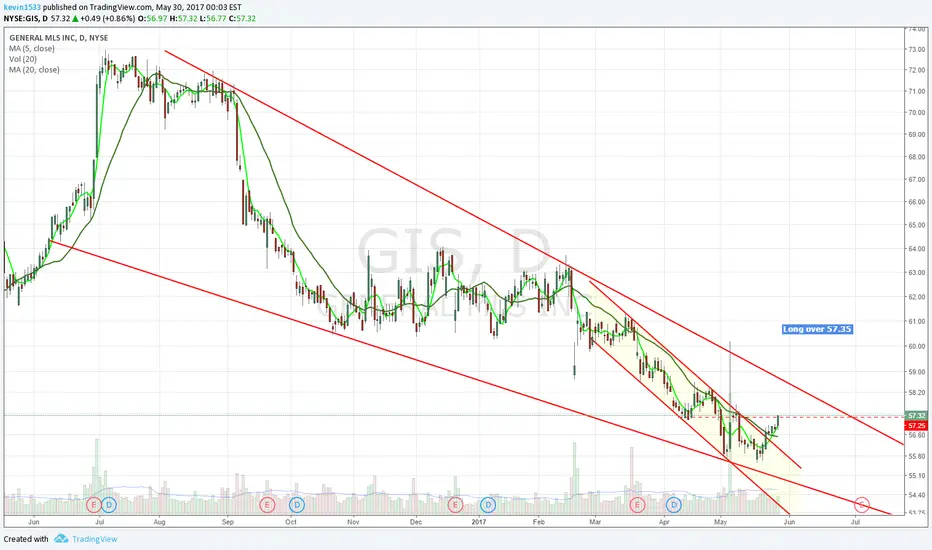Click the open value 'O:56.97'
The width and height of the screenshot is (932, 550).
pyautogui.click(x=151, y=18)
